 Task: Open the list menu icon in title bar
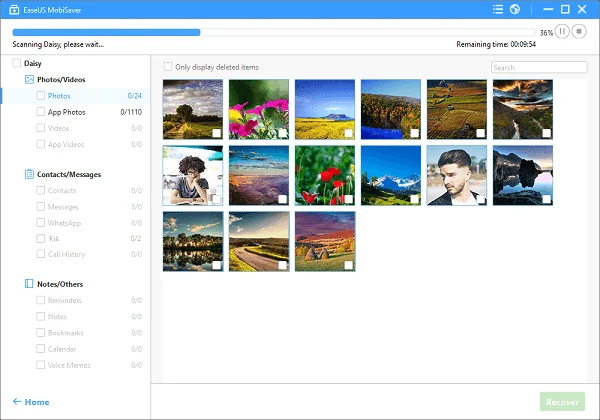point(499,10)
